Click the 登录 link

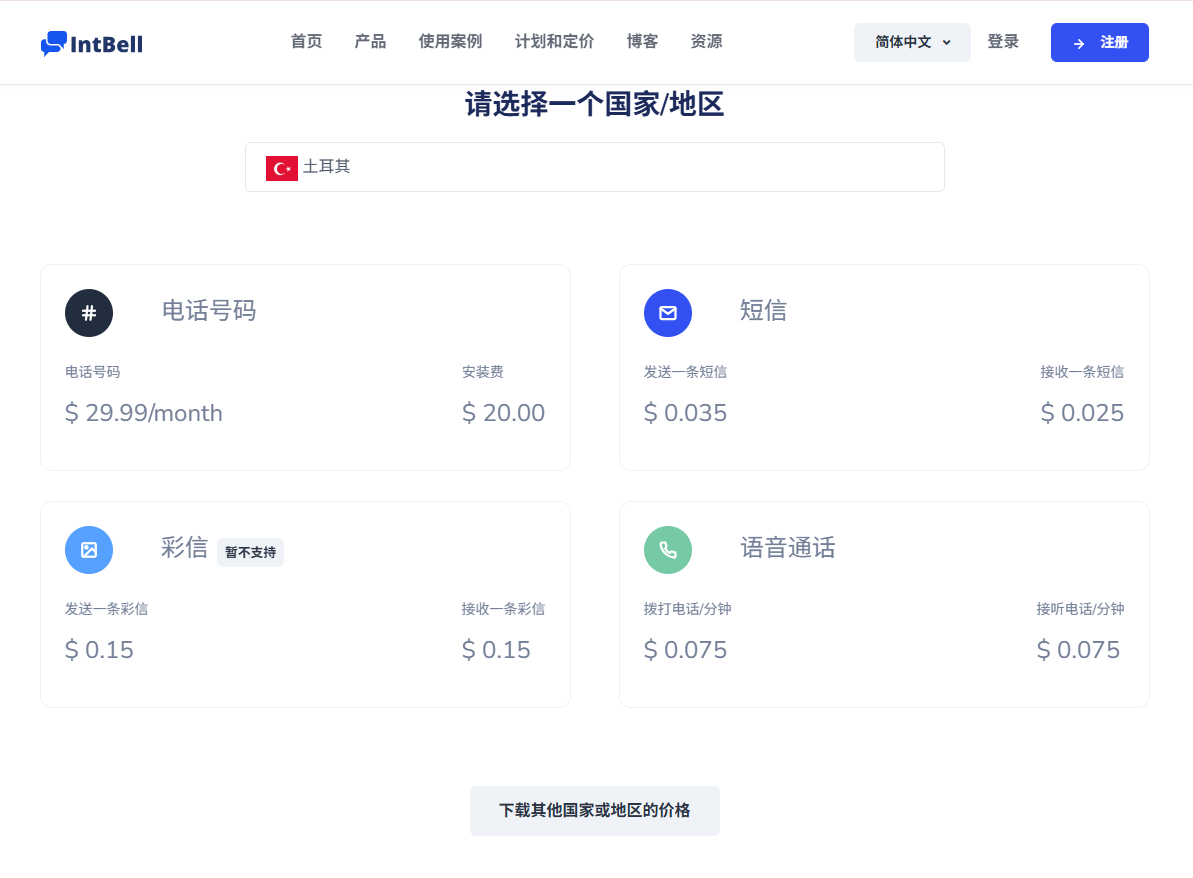[1003, 42]
